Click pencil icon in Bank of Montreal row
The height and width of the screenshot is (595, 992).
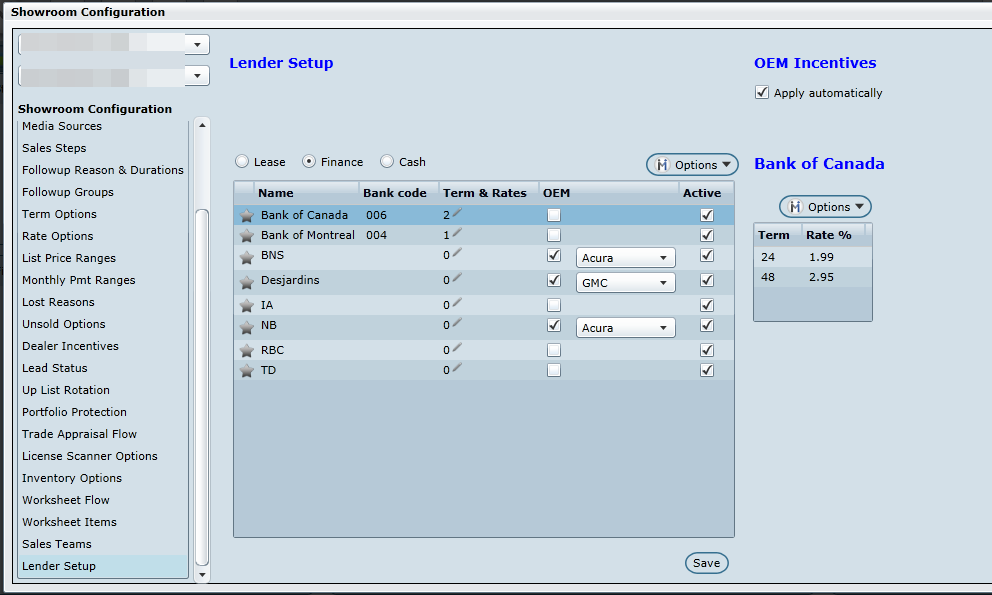pos(457,233)
